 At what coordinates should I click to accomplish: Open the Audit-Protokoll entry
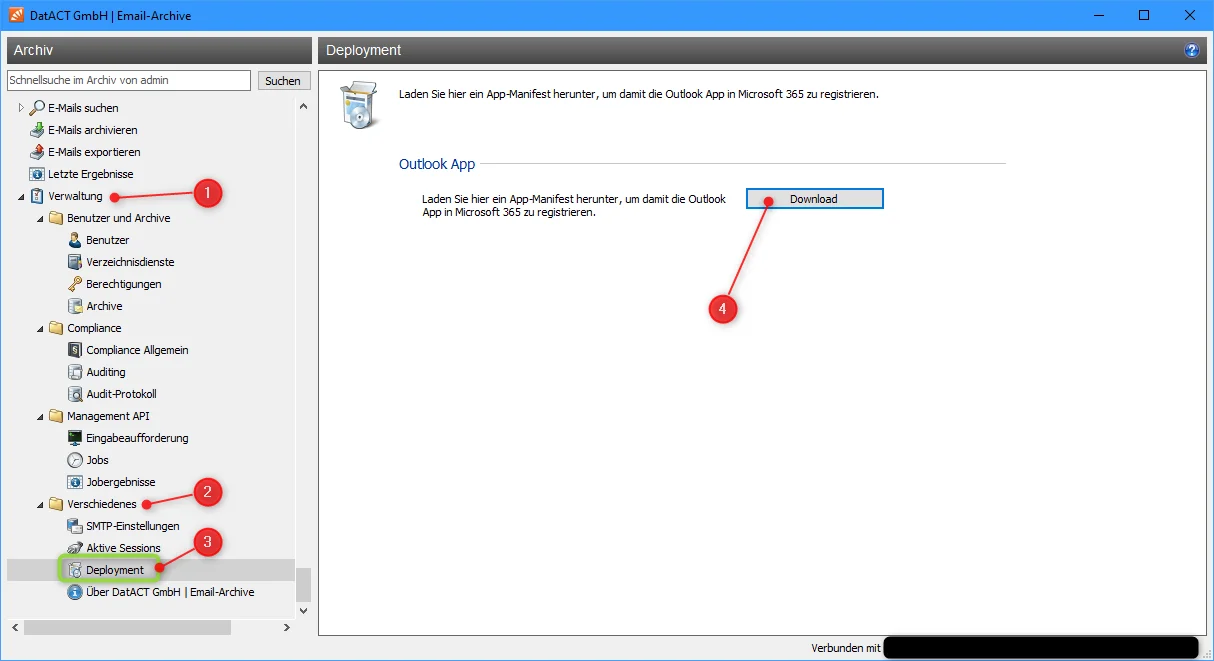click(121, 394)
